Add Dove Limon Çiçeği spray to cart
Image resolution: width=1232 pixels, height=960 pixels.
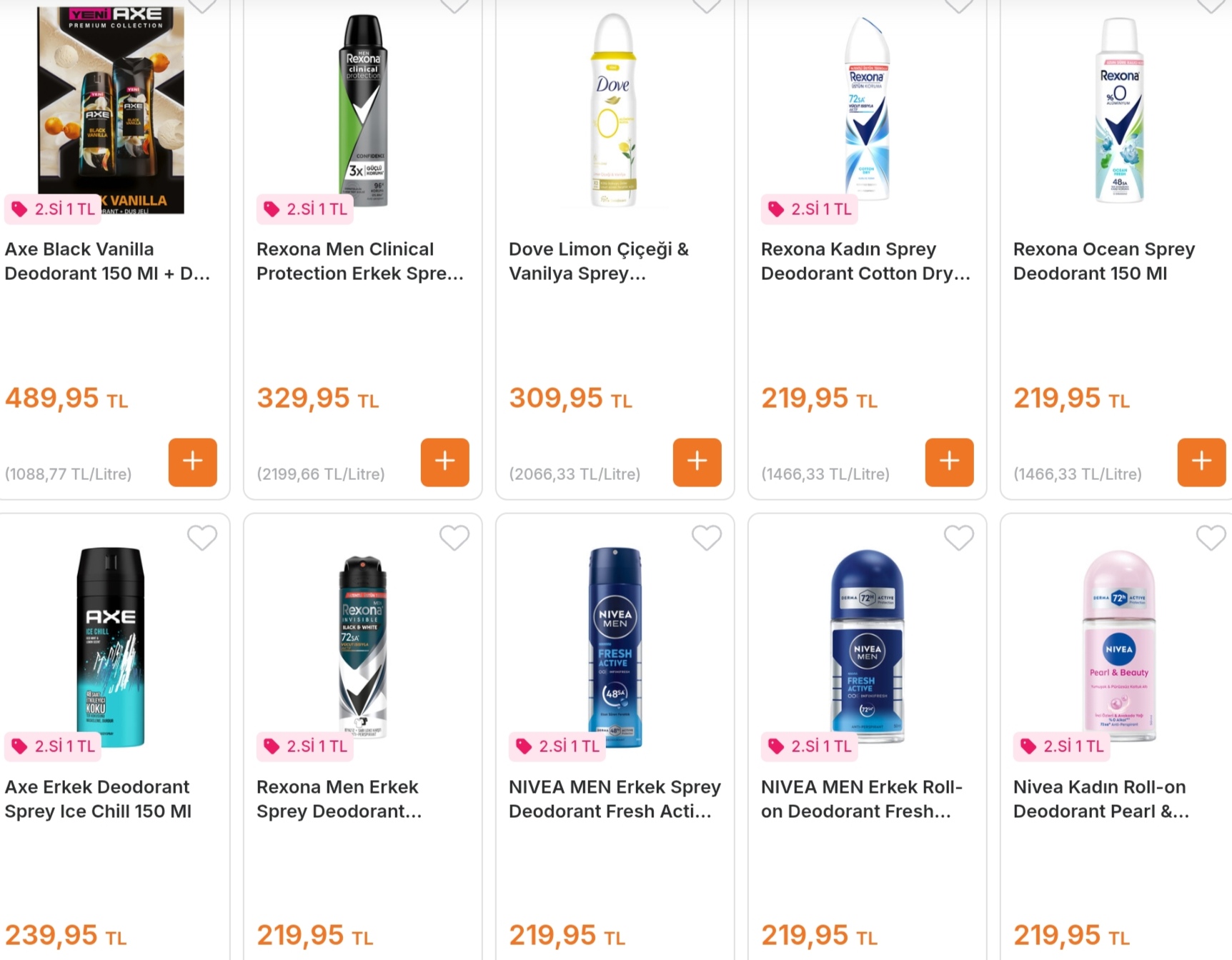pos(697,462)
